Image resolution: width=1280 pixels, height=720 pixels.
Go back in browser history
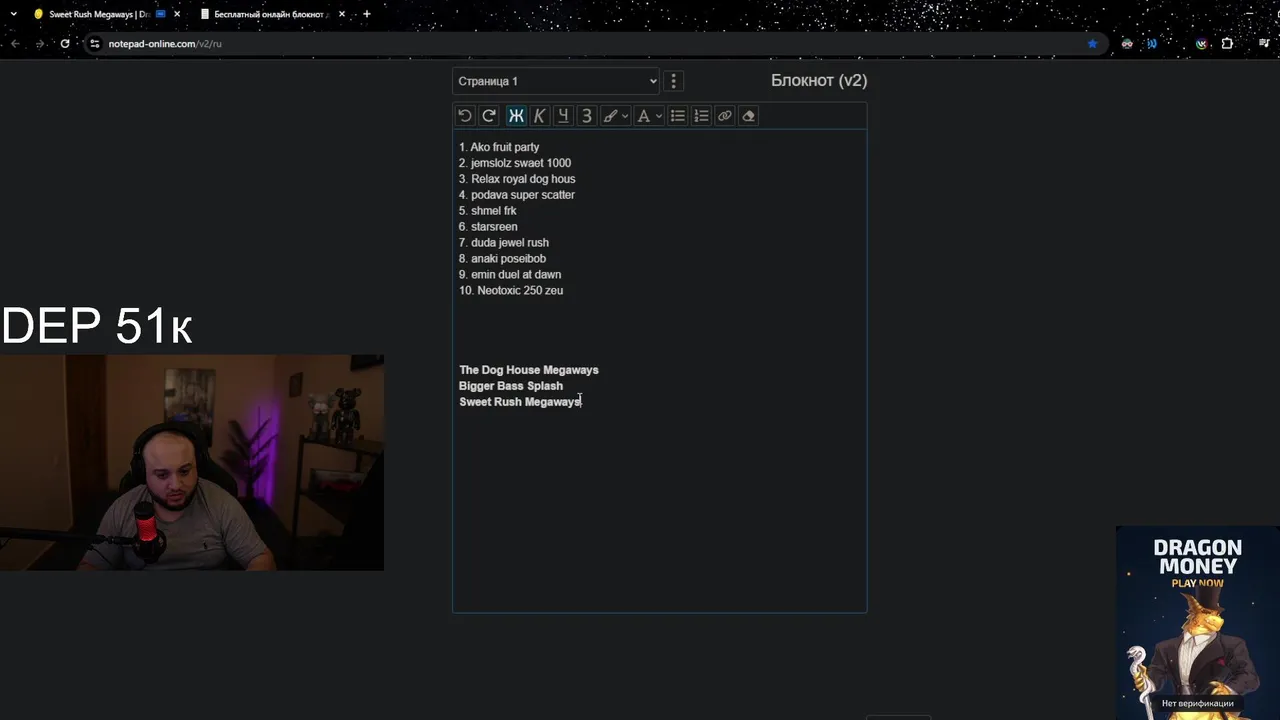pyautogui.click(x=15, y=44)
